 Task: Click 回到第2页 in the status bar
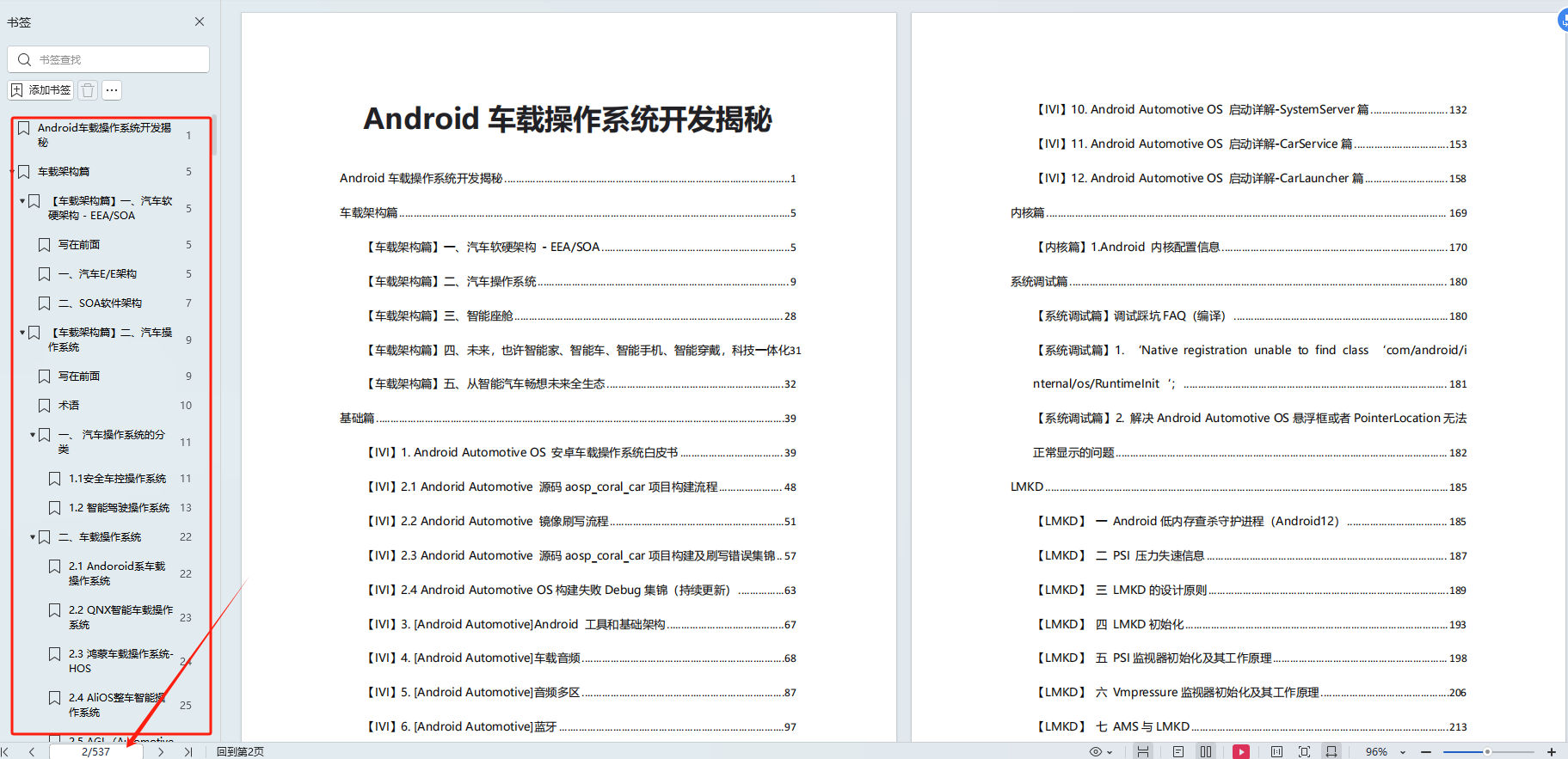coord(240,751)
